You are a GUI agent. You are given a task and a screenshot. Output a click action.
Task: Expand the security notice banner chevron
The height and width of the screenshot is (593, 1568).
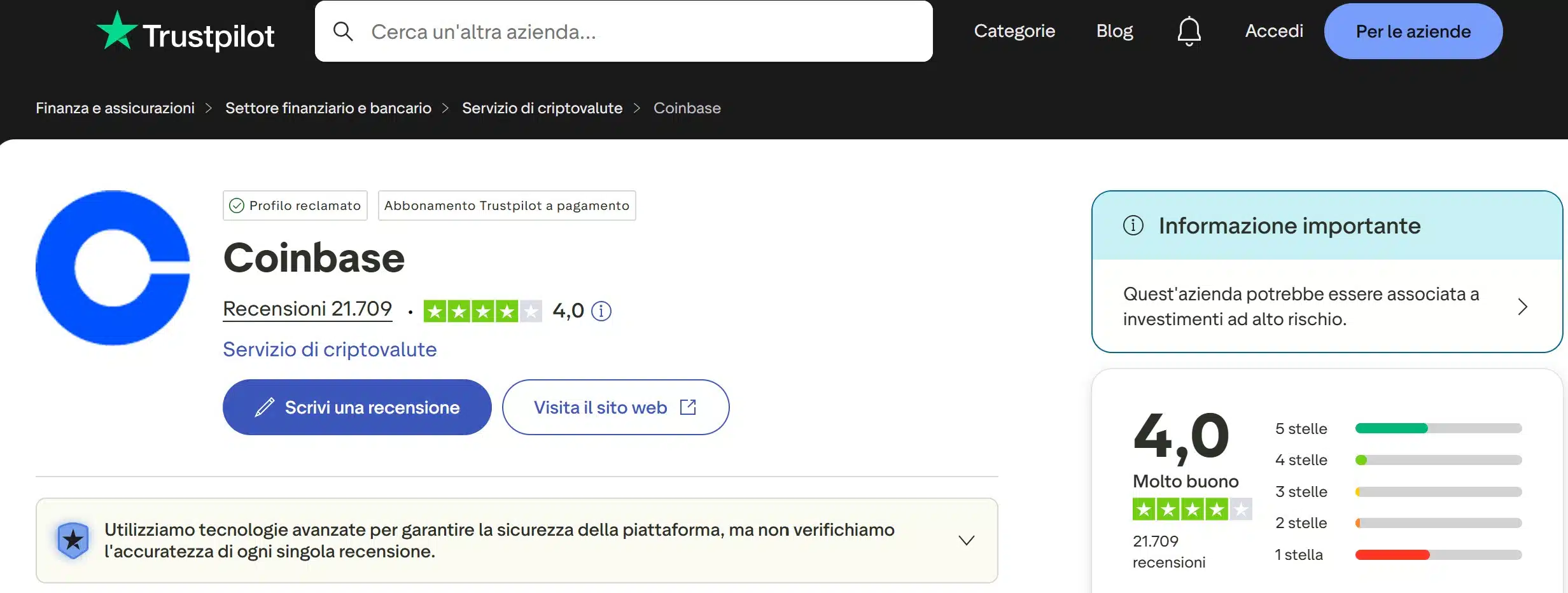click(966, 540)
